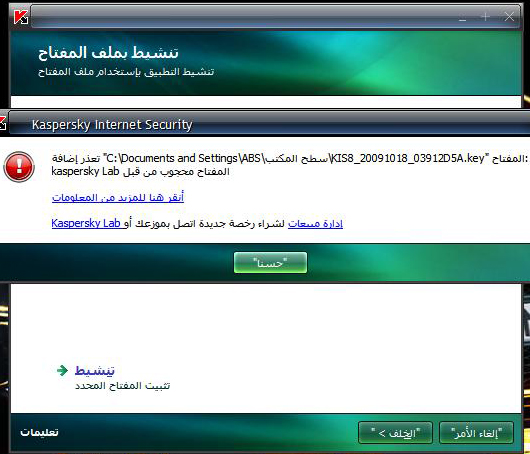This screenshot has height=454, width=530.
Task: Open the إدارة مبيعات sales link
Action: 315,223
